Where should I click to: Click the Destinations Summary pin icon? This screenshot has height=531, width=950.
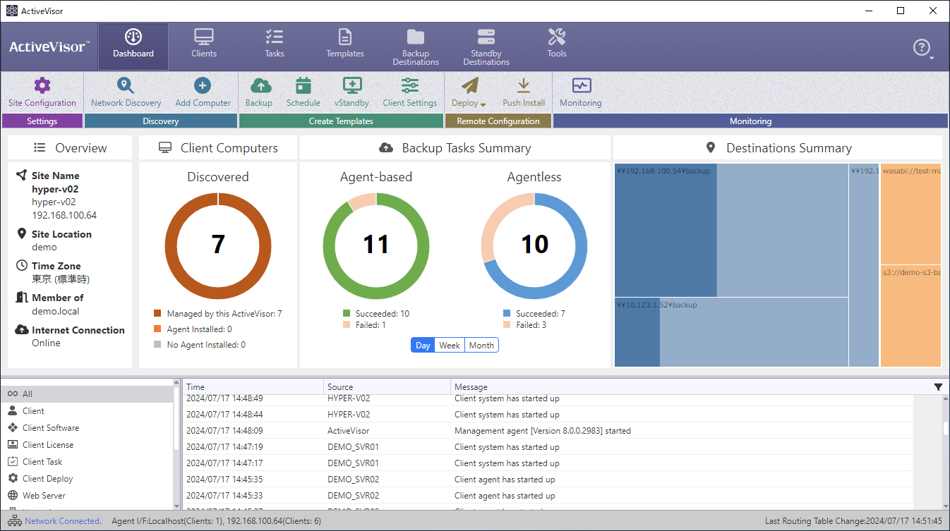[711, 147]
